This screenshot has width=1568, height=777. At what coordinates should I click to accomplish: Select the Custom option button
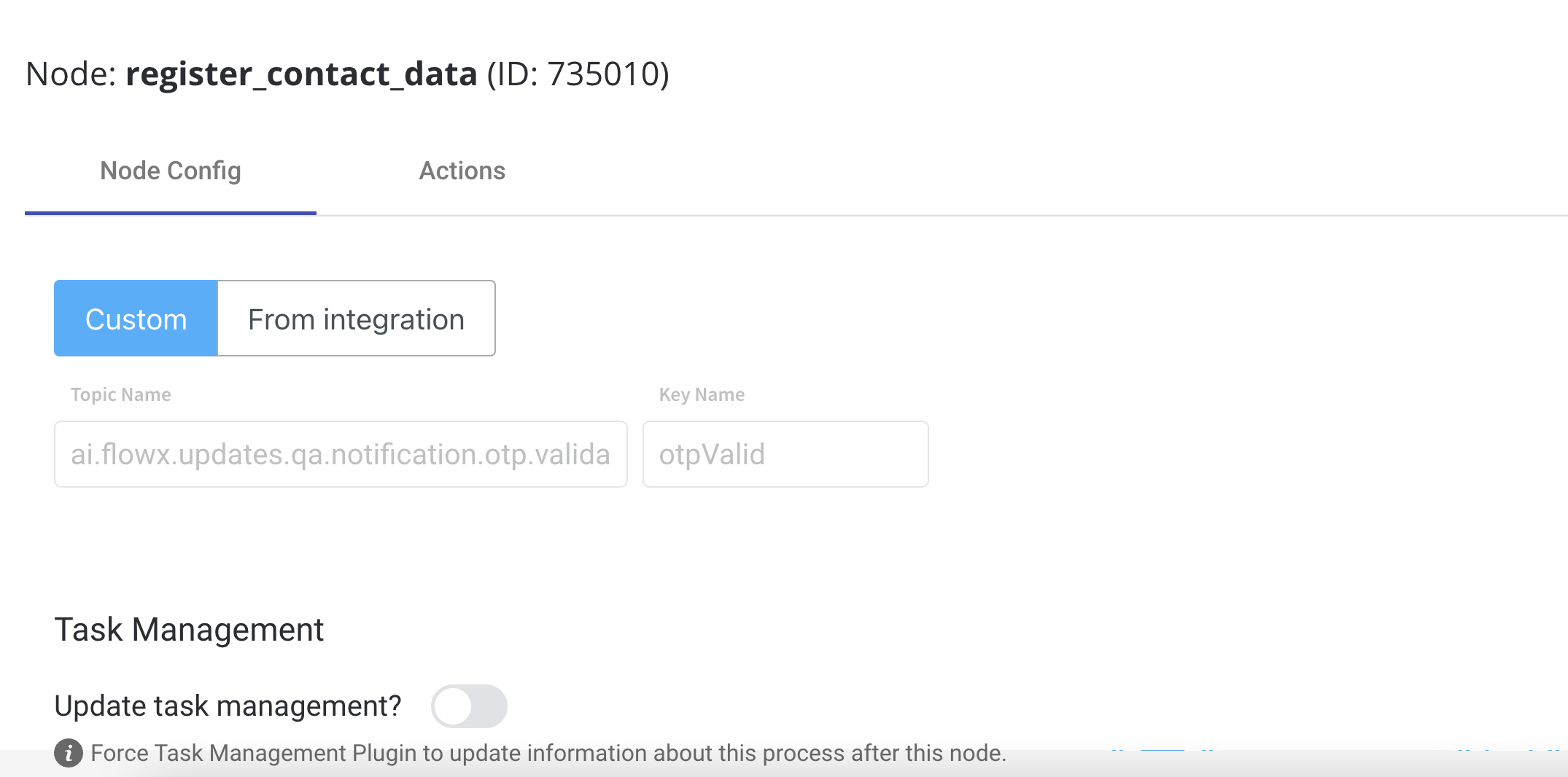136,319
